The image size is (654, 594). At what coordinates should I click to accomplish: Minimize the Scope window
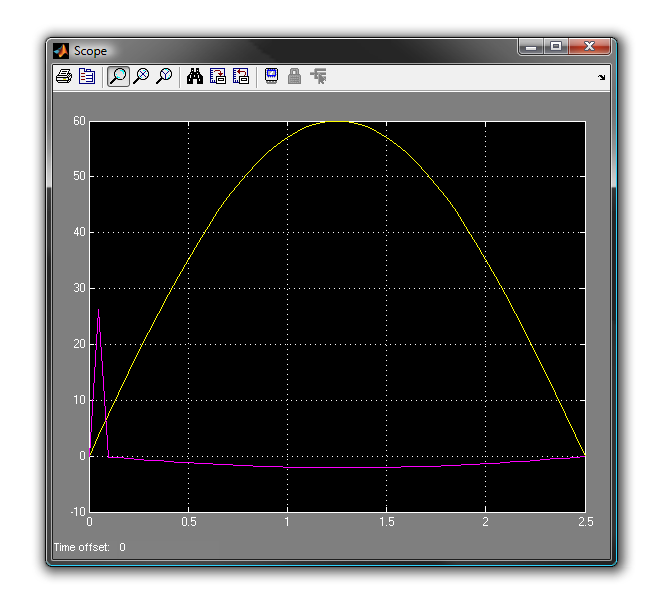tap(531, 46)
